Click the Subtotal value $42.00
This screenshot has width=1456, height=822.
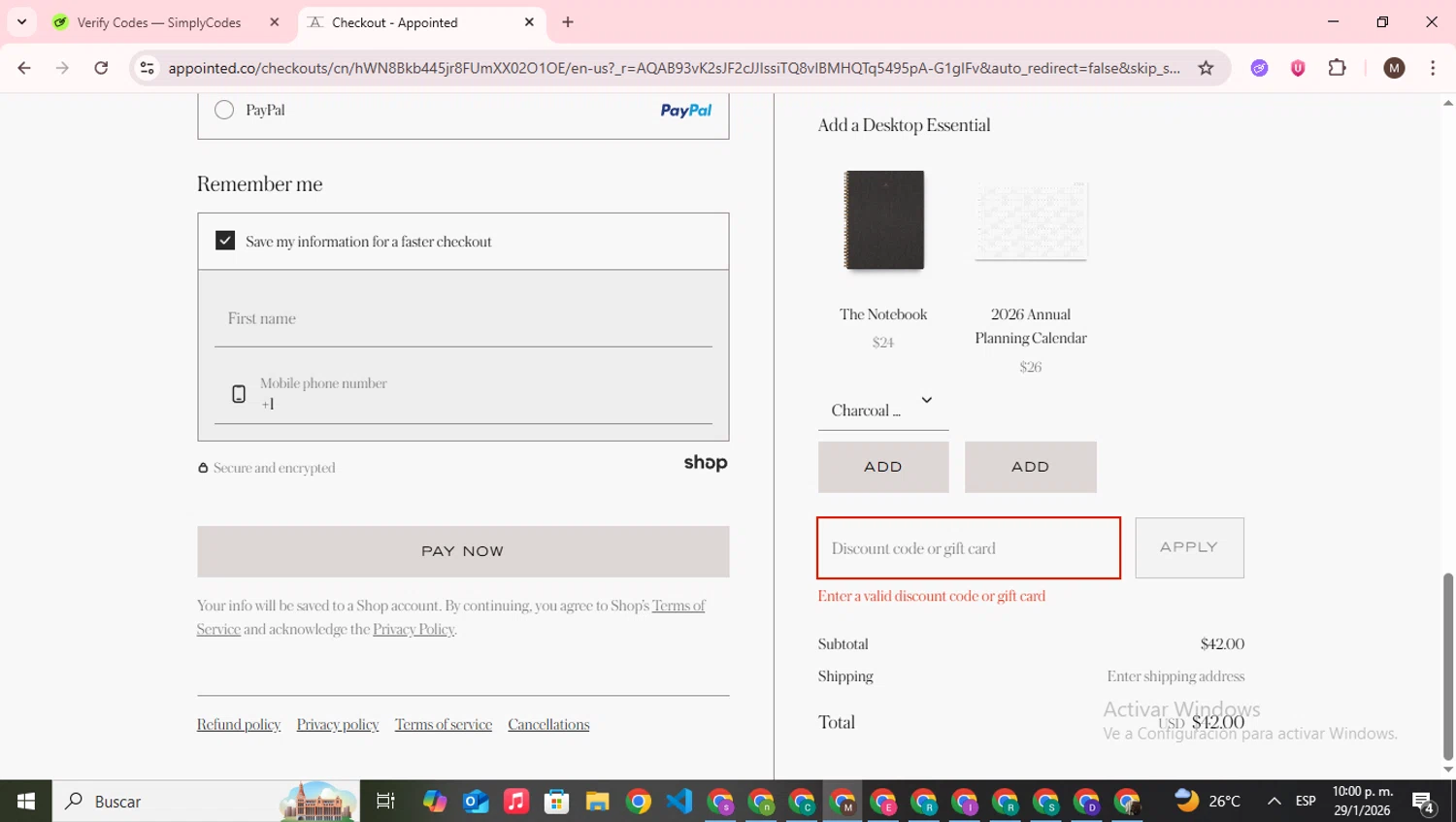coord(1222,643)
